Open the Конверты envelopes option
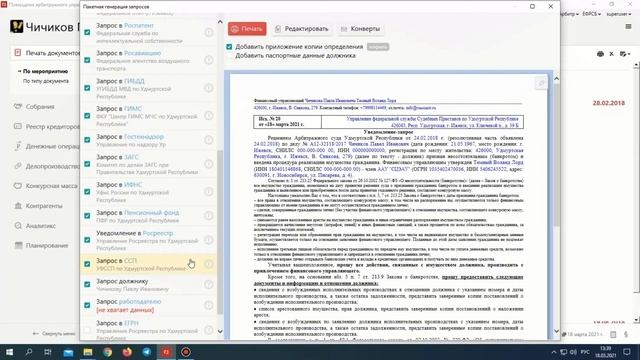 point(360,29)
